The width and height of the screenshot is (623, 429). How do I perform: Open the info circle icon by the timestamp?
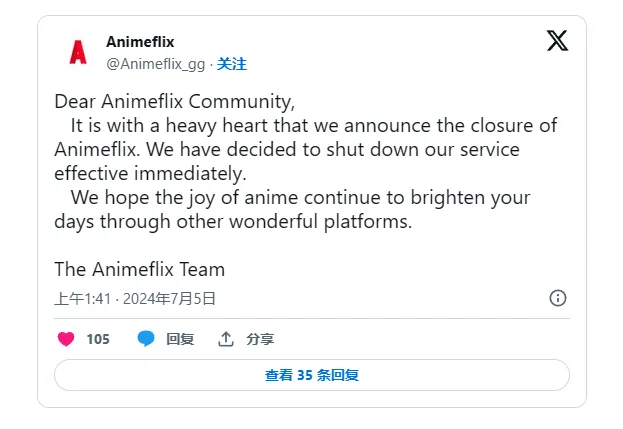pyautogui.click(x=558, y=298)
